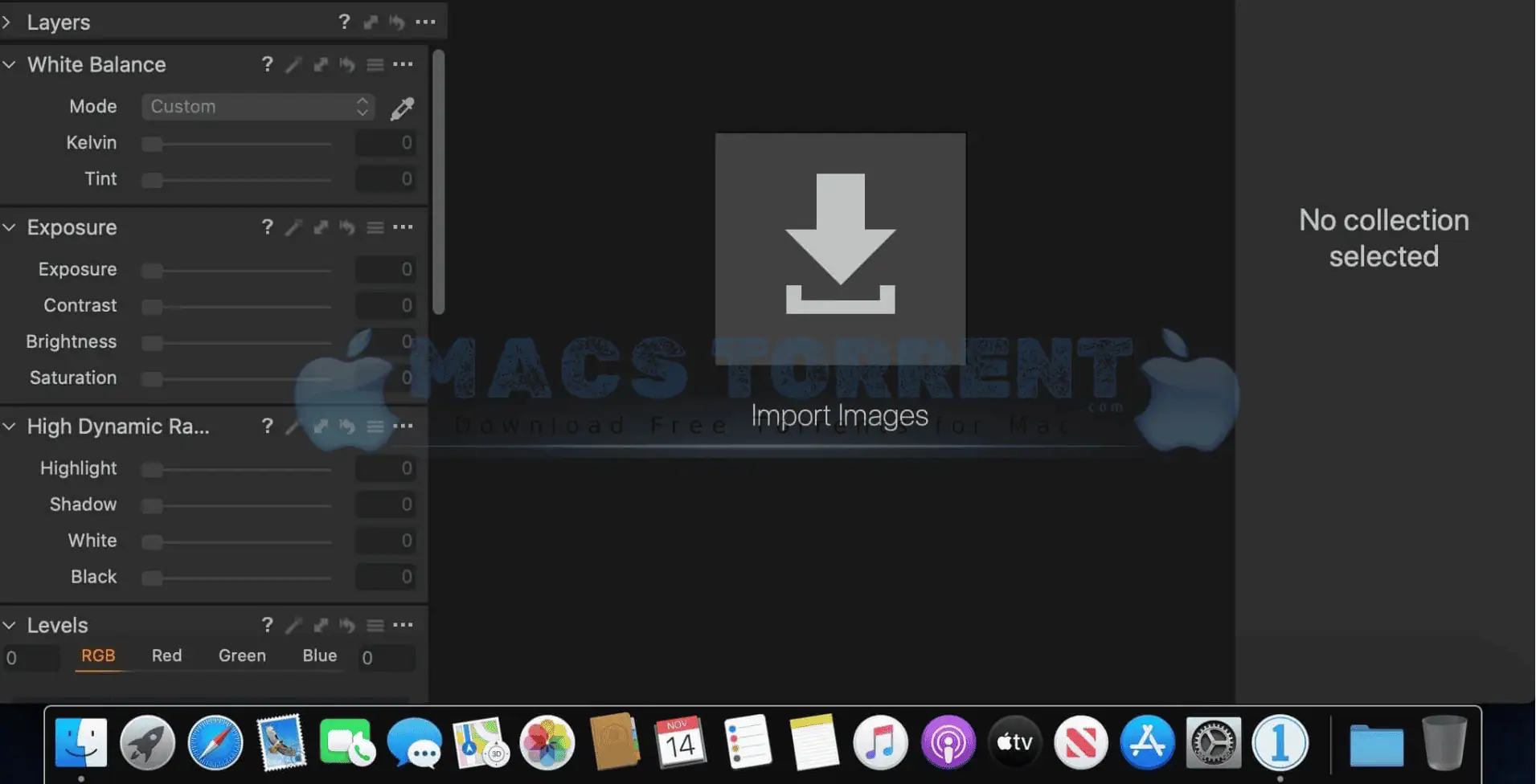Select the Green levels tab

[x=242, y=655]
